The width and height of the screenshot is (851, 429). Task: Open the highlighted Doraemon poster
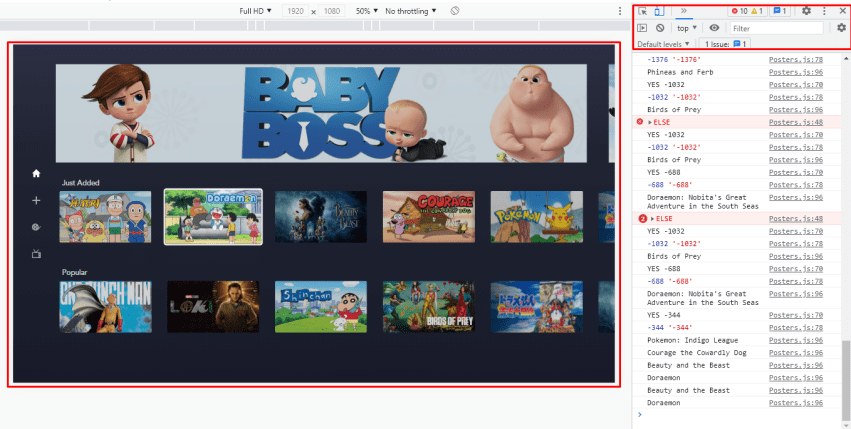213,217
